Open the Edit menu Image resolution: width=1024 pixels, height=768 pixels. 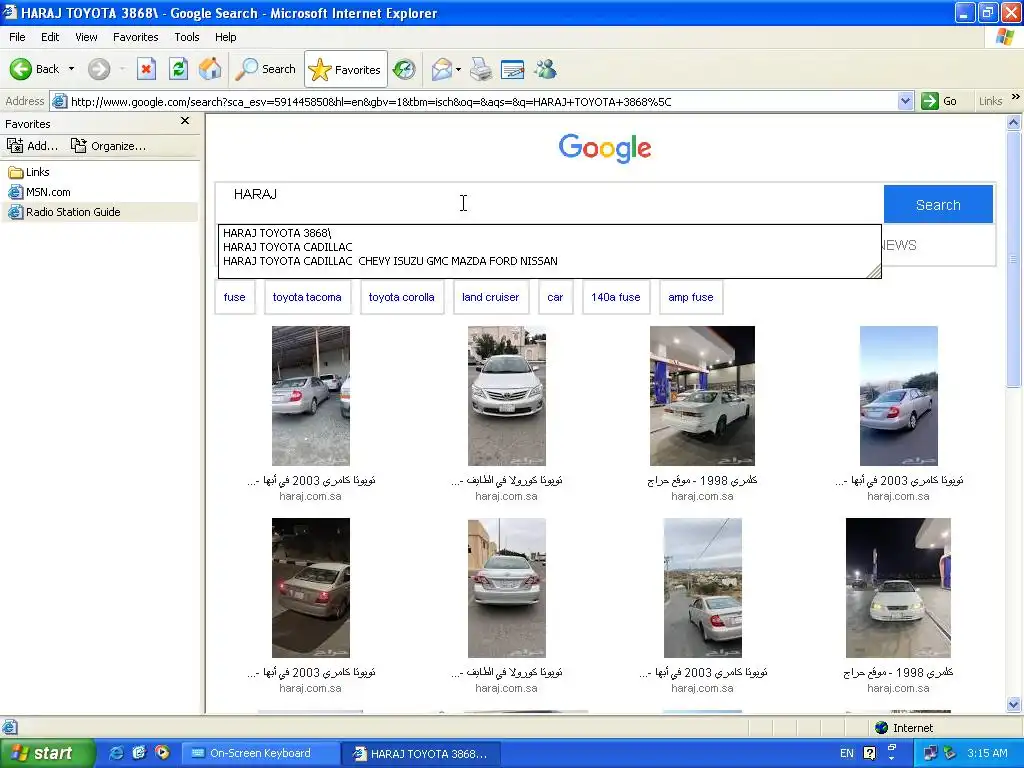click(50, 37)
